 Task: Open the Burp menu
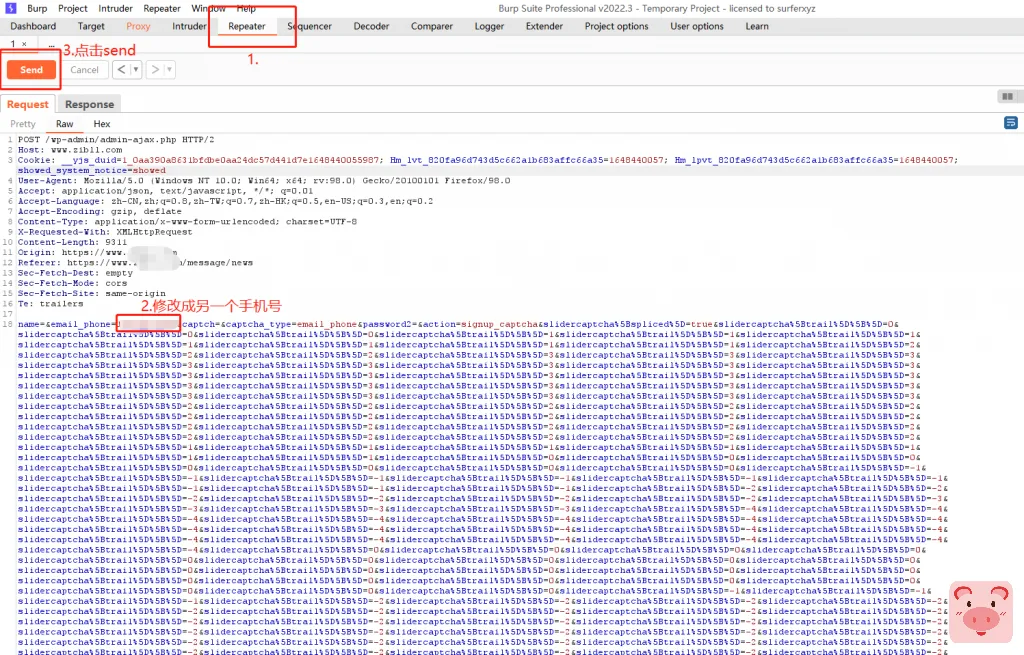(x=37, y=8)
